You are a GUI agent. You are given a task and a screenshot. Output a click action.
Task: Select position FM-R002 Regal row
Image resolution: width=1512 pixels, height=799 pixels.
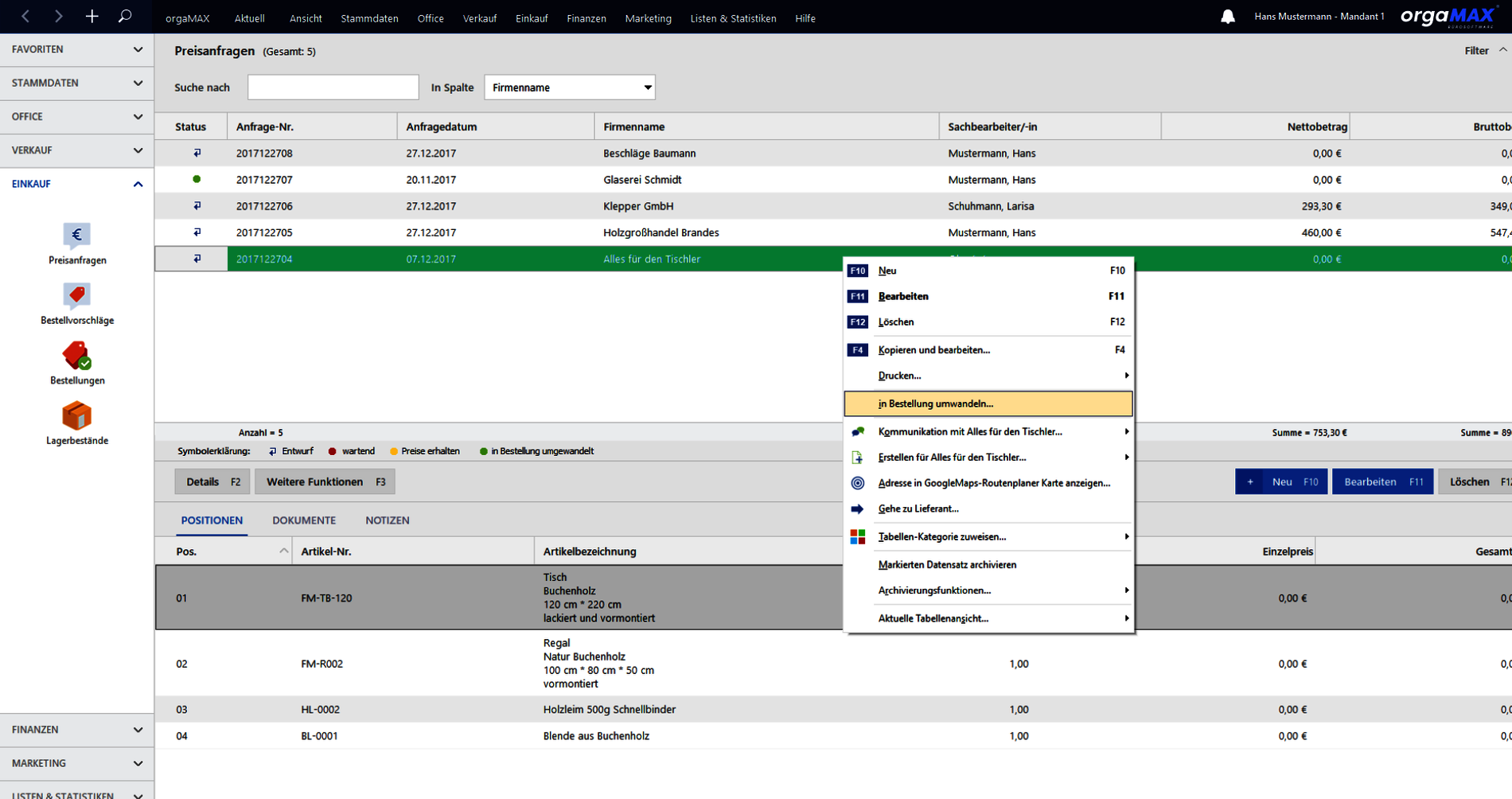(833, 664)
